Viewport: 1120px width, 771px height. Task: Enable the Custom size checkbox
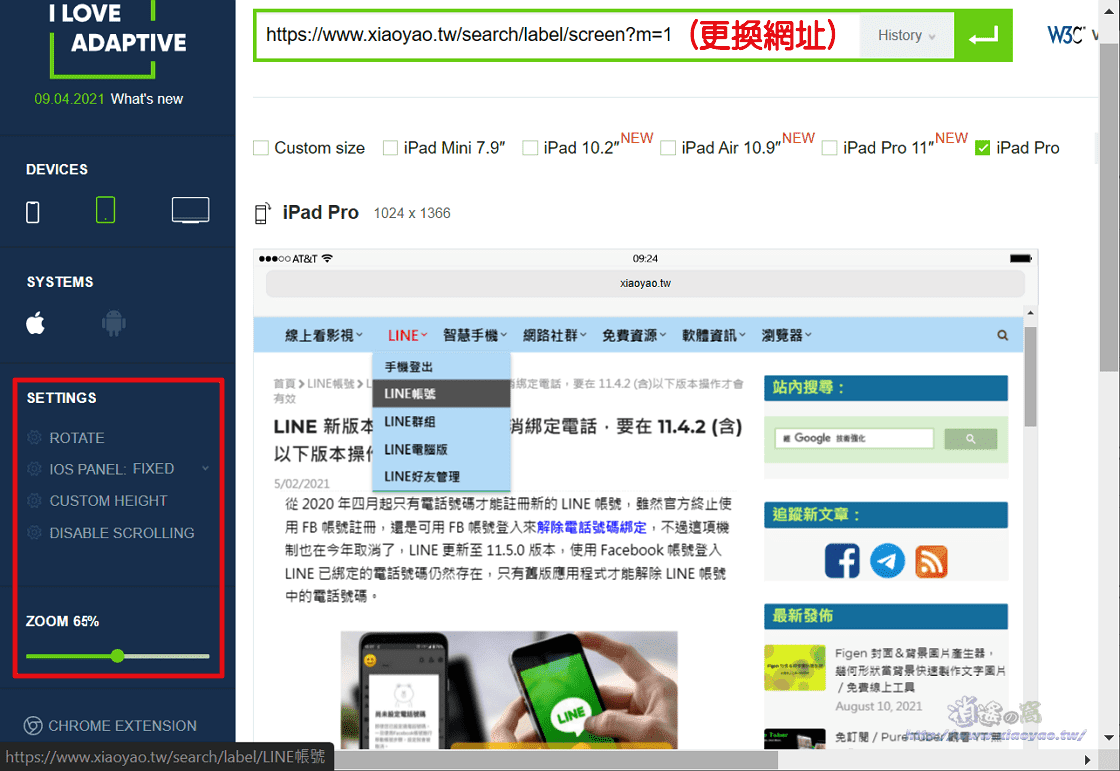pyautogui.click(x=261, y=148)
